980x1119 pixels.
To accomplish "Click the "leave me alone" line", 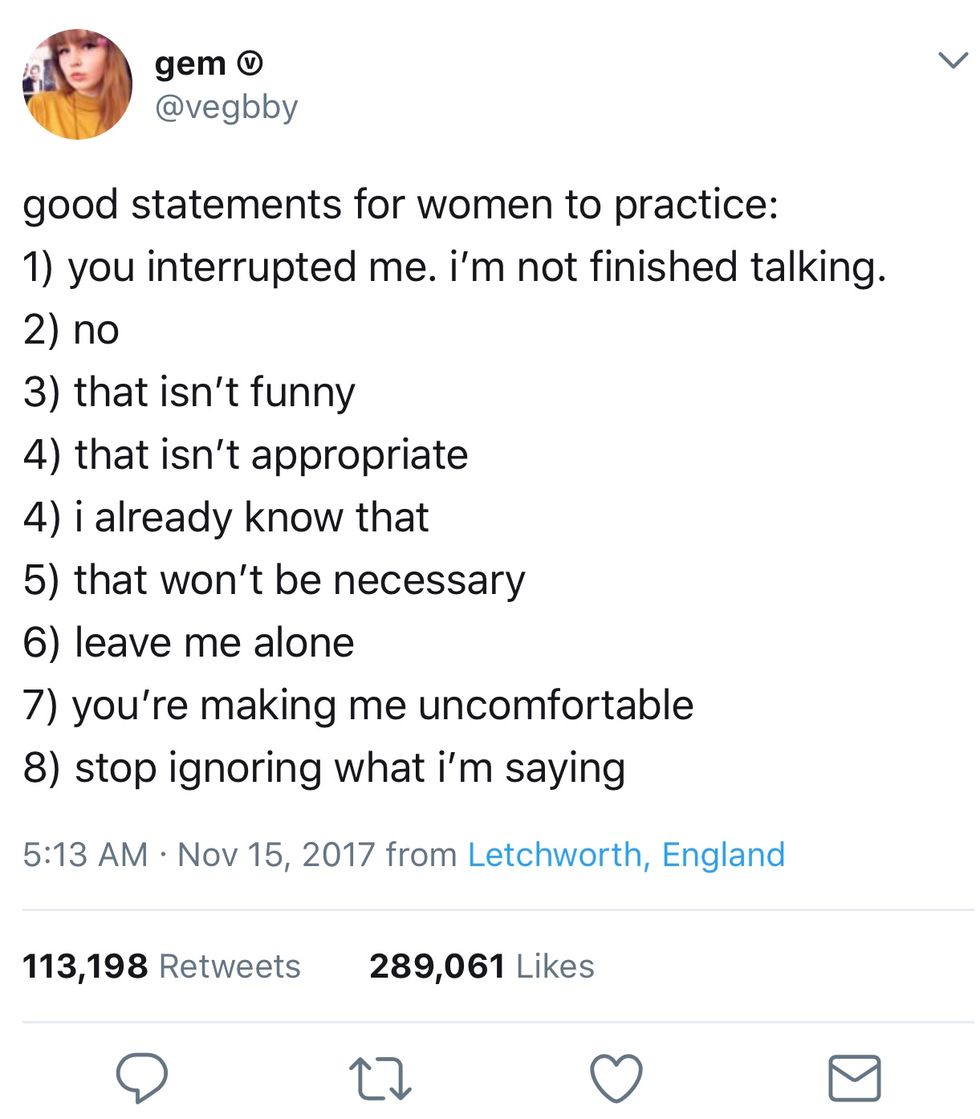I will (189, 642).
